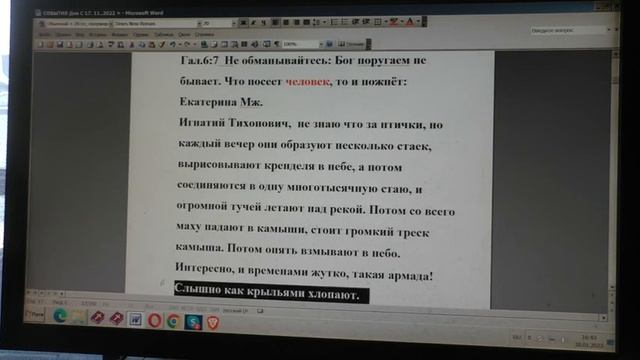
Task: Open the Вид menu
Action: 80,35
